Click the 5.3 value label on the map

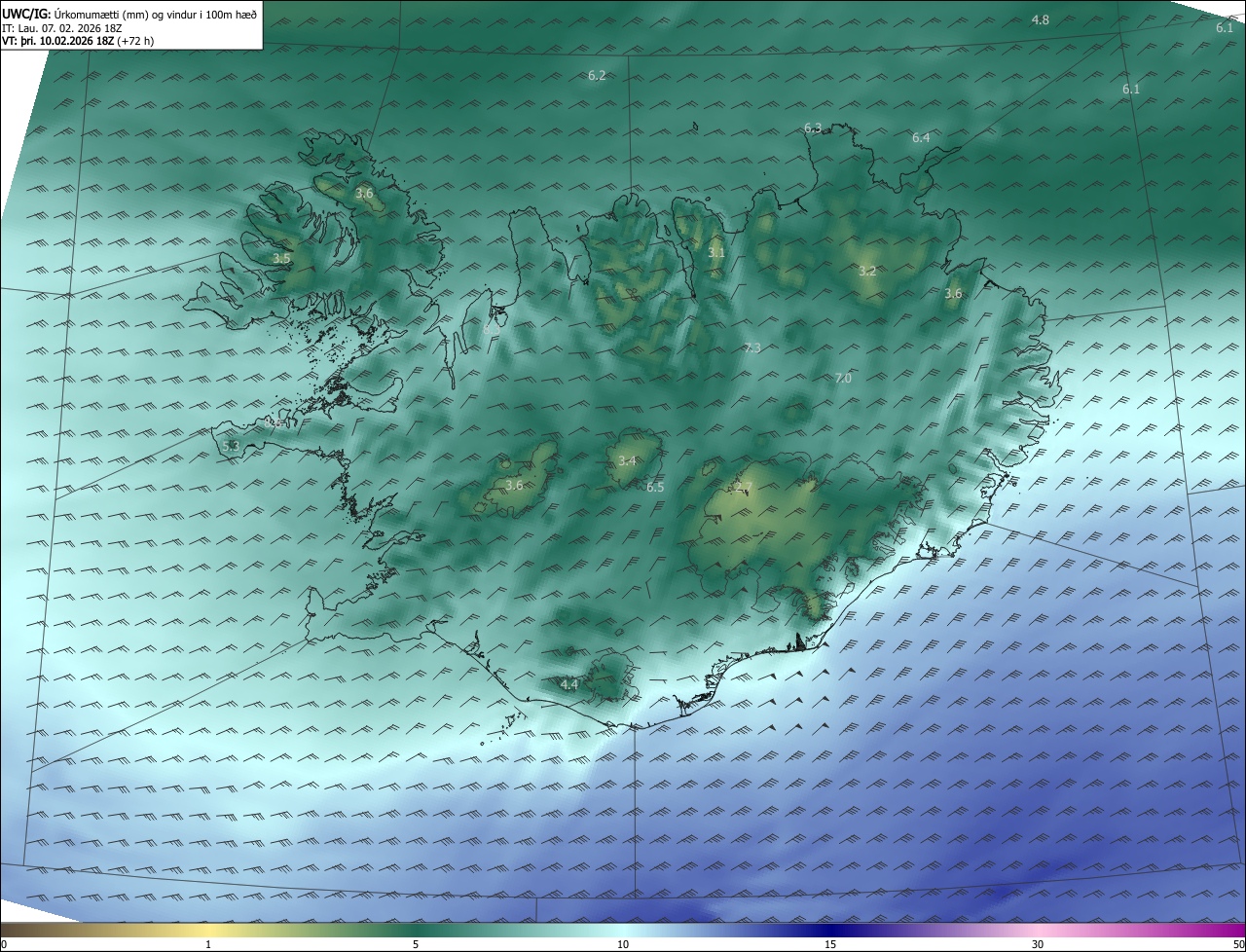coord(231,446)
